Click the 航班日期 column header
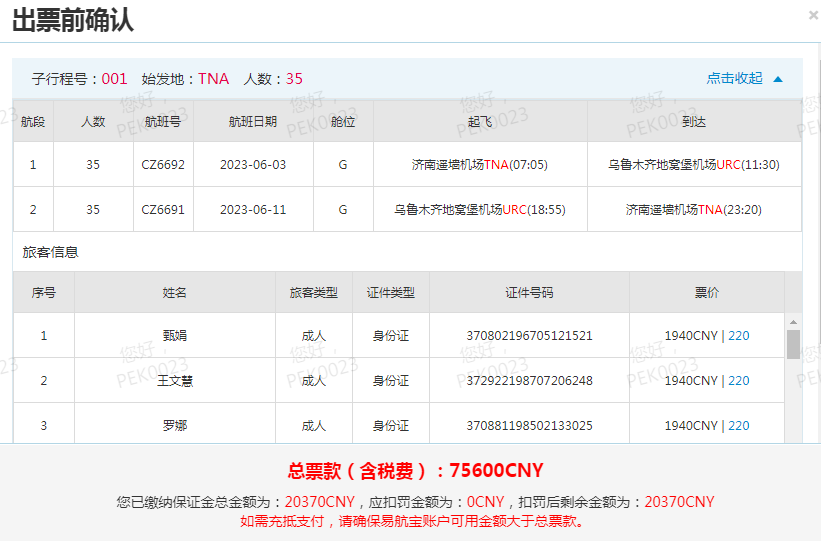The height and width of the screenshot is (541, 821). point(253,122)
